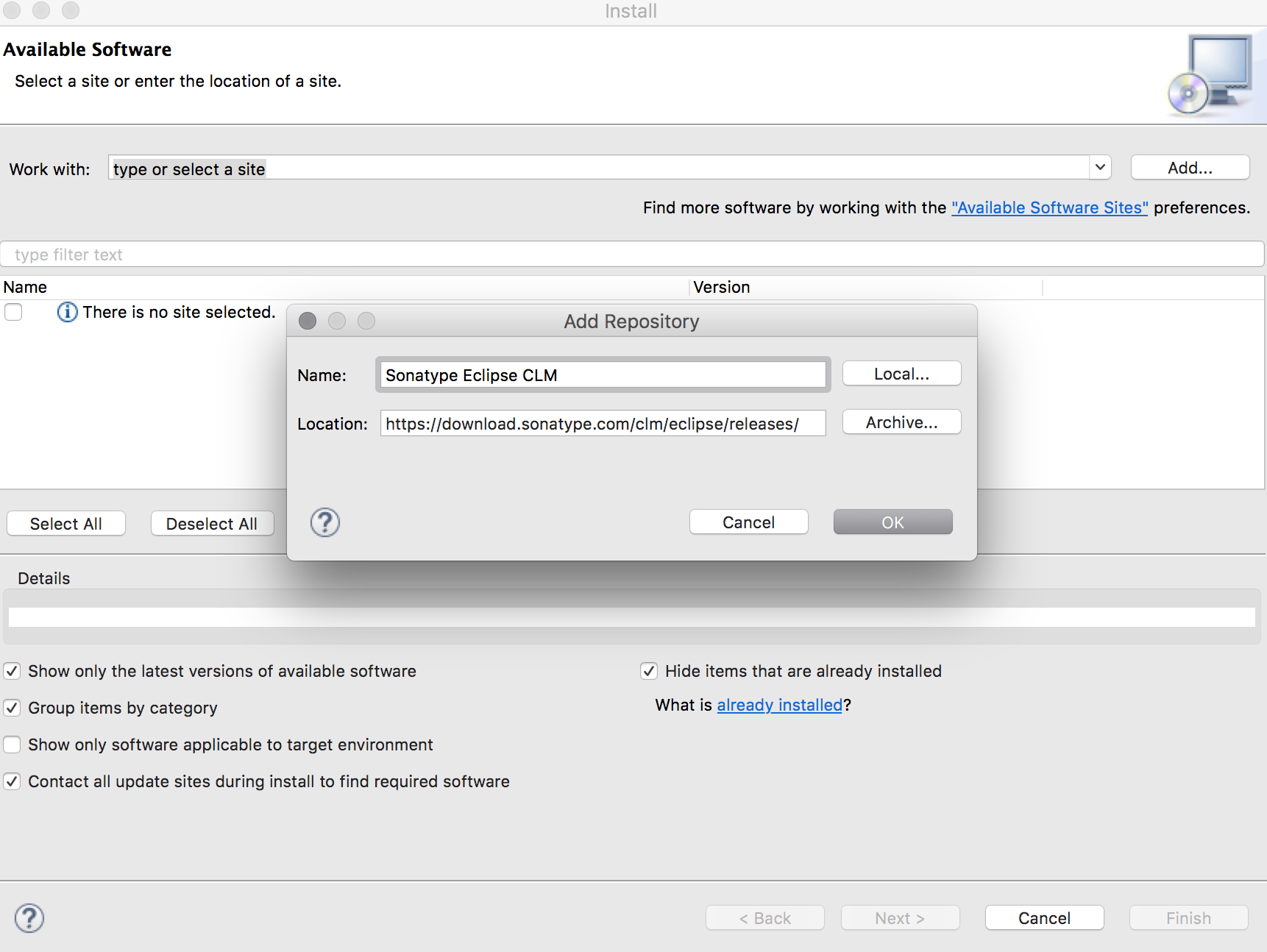Open help in Add Repository dialog
Image resolution: width=1267 pixels, height=952 pixels.
click(324, 522)
